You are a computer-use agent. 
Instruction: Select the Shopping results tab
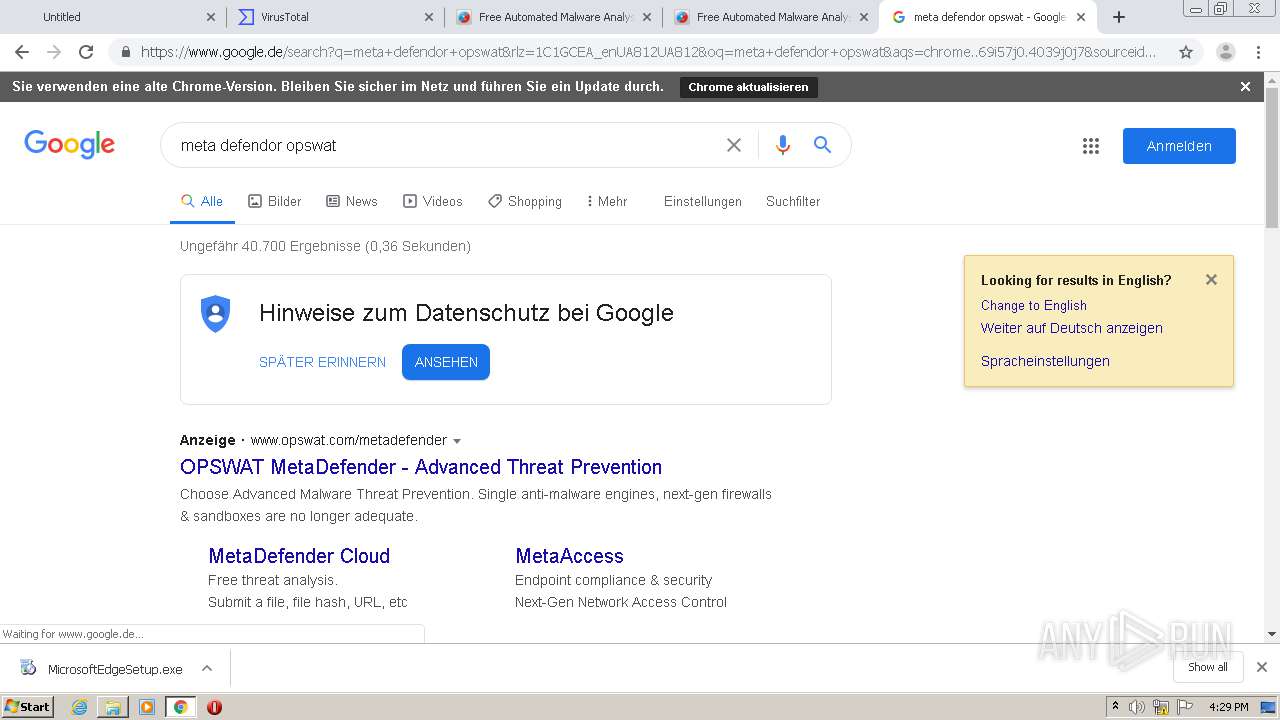click(525, 201)
